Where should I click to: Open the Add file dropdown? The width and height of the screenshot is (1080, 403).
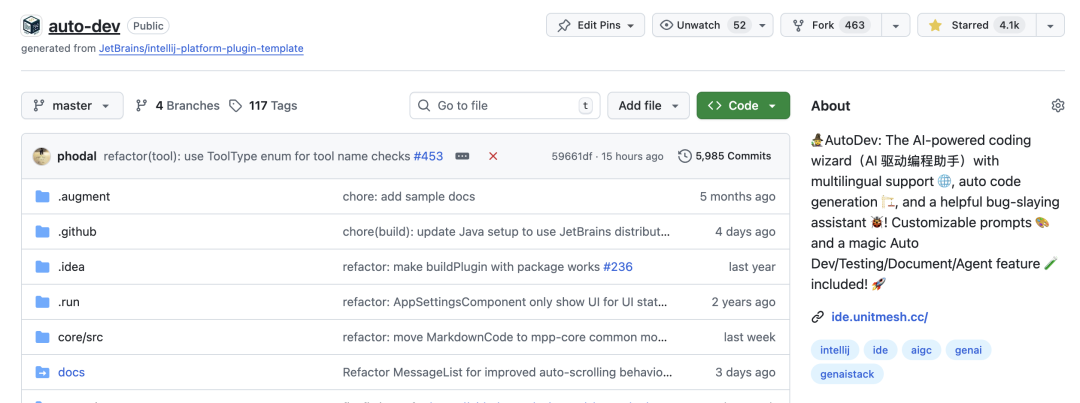[x=648, y=106]
